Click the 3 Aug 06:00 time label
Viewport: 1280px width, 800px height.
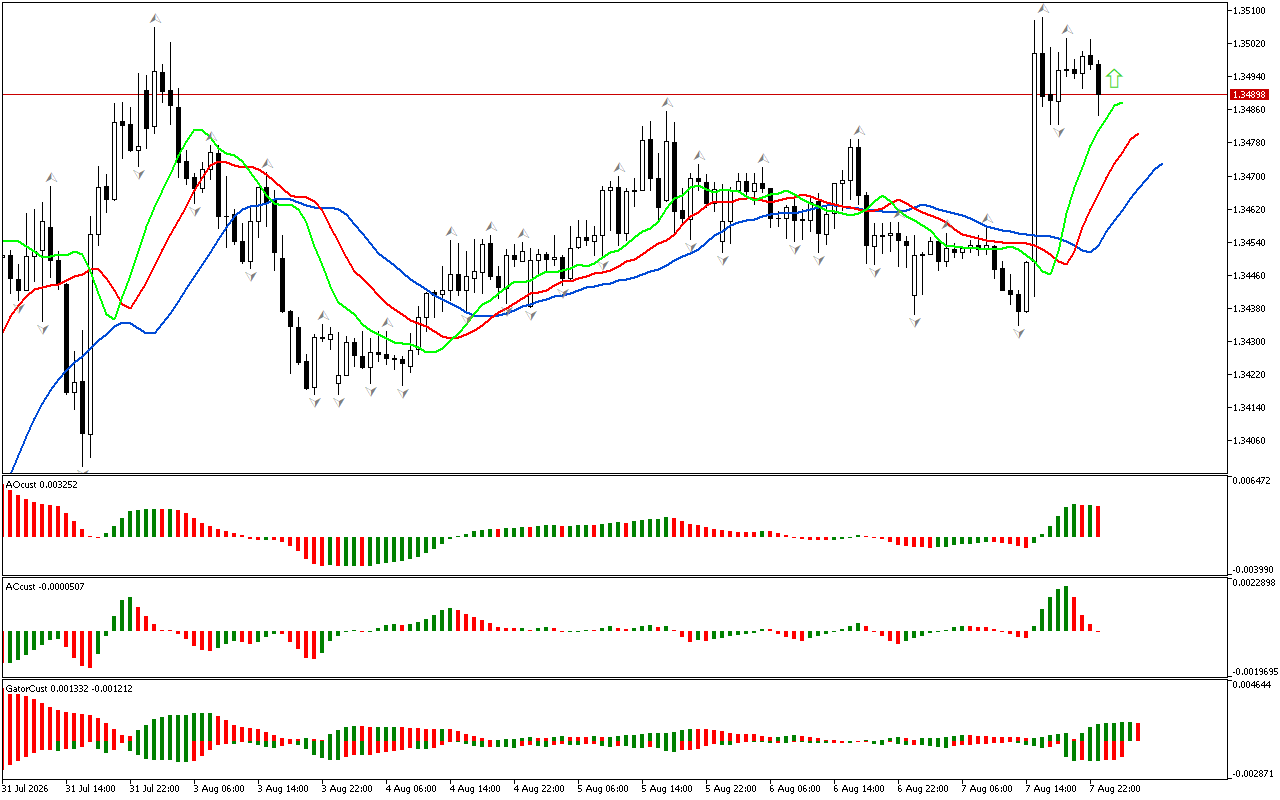click(218, 788)
